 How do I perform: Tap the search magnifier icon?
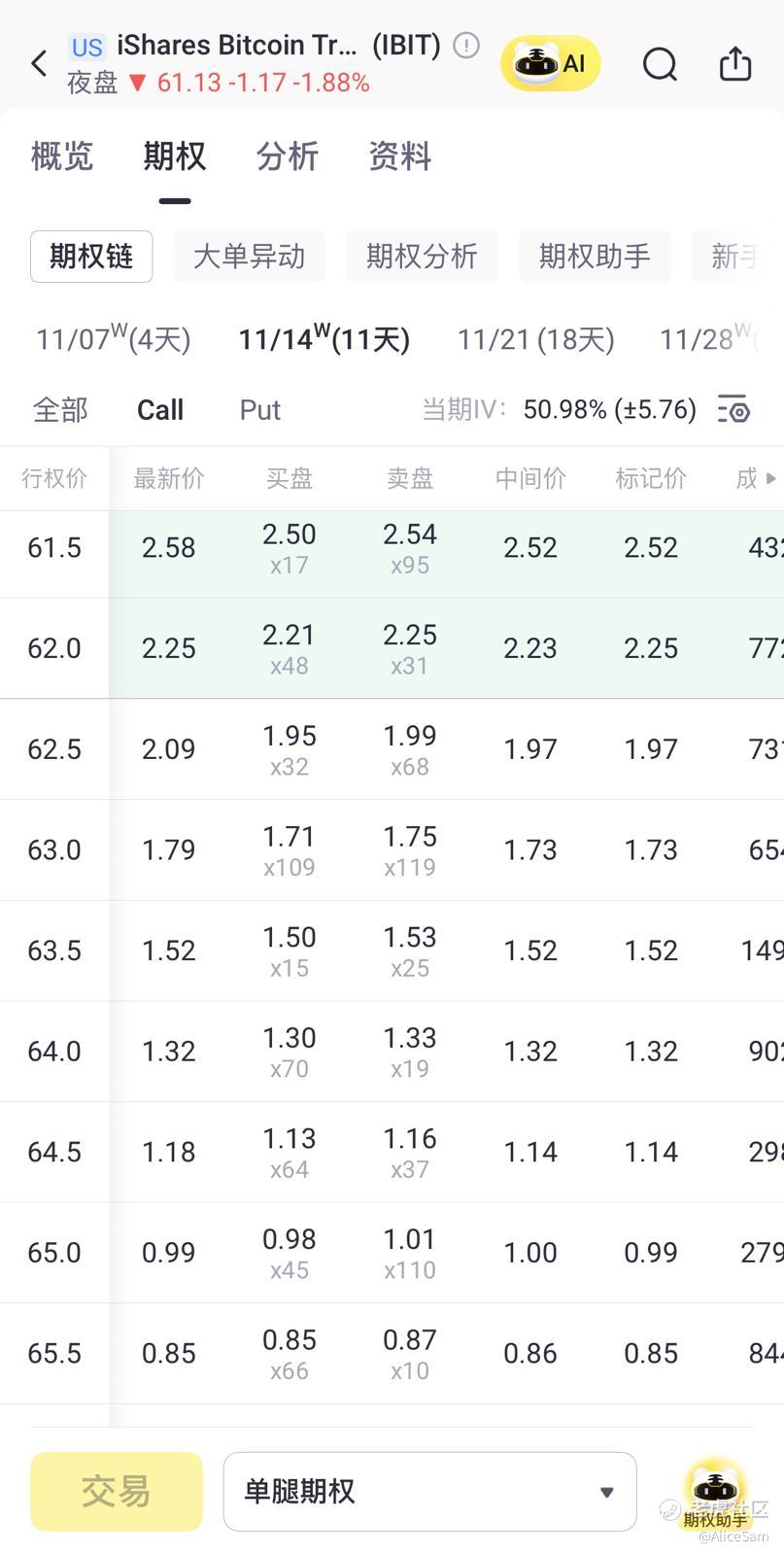pyautogui.click(x=660, y=64)
